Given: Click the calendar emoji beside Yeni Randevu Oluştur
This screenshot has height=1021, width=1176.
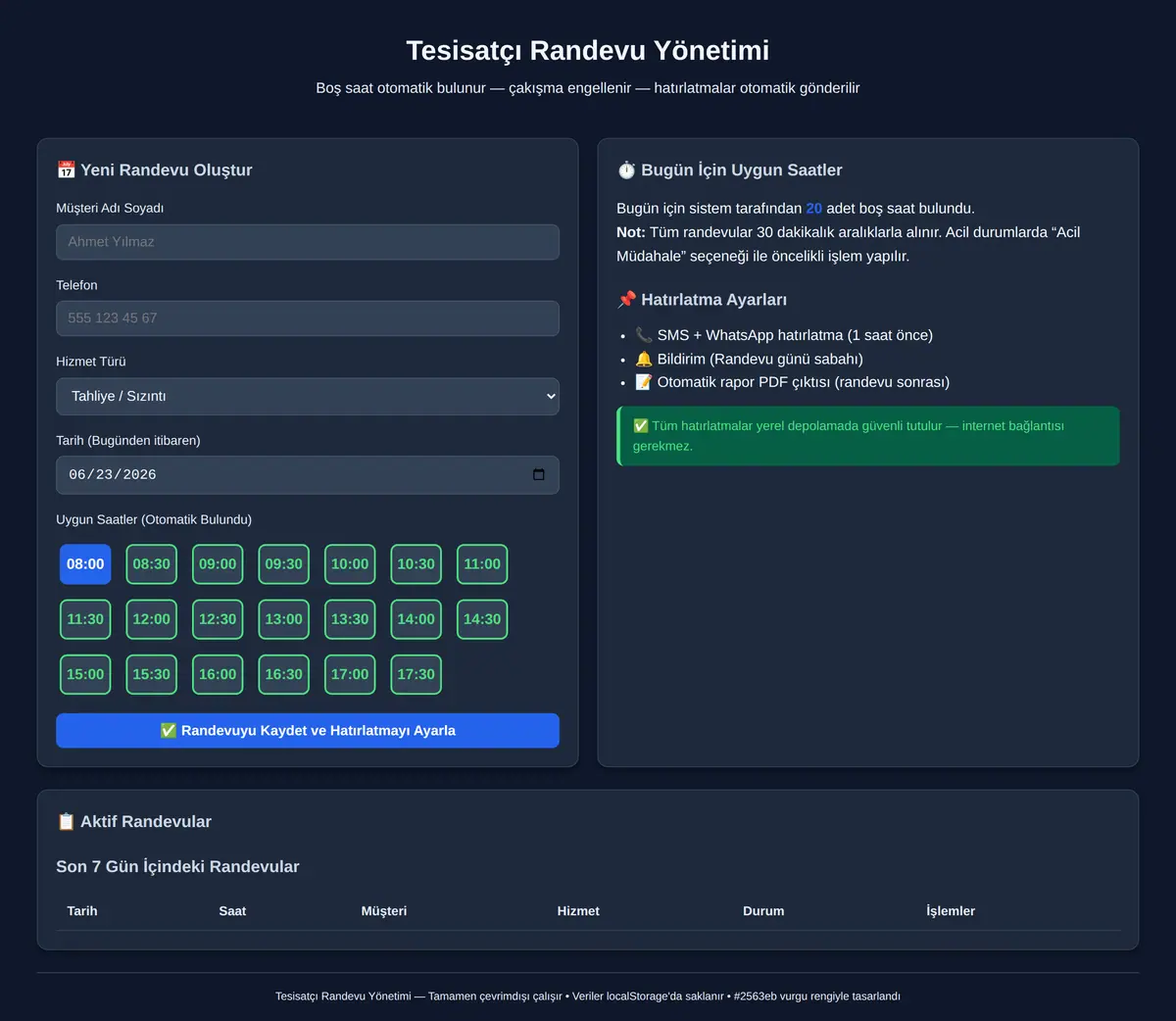Looking at the screenshot, I should tap(66, 170).
